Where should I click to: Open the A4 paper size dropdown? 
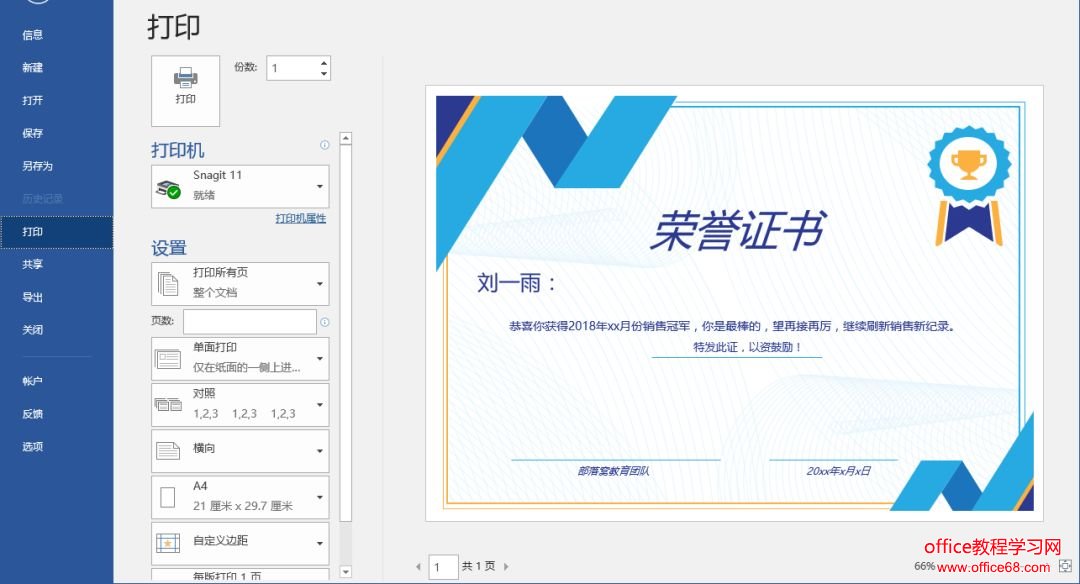(240, 497)
